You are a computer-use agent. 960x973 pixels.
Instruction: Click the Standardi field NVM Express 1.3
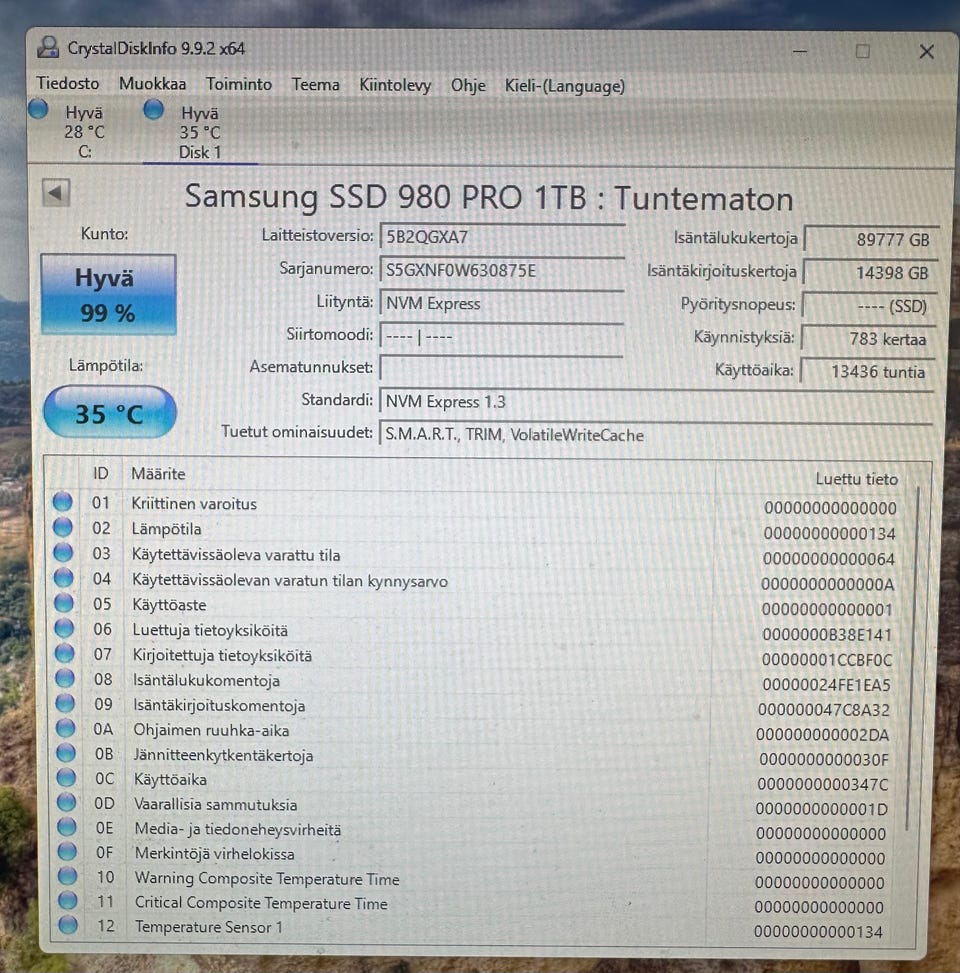[x=656, y=401]
